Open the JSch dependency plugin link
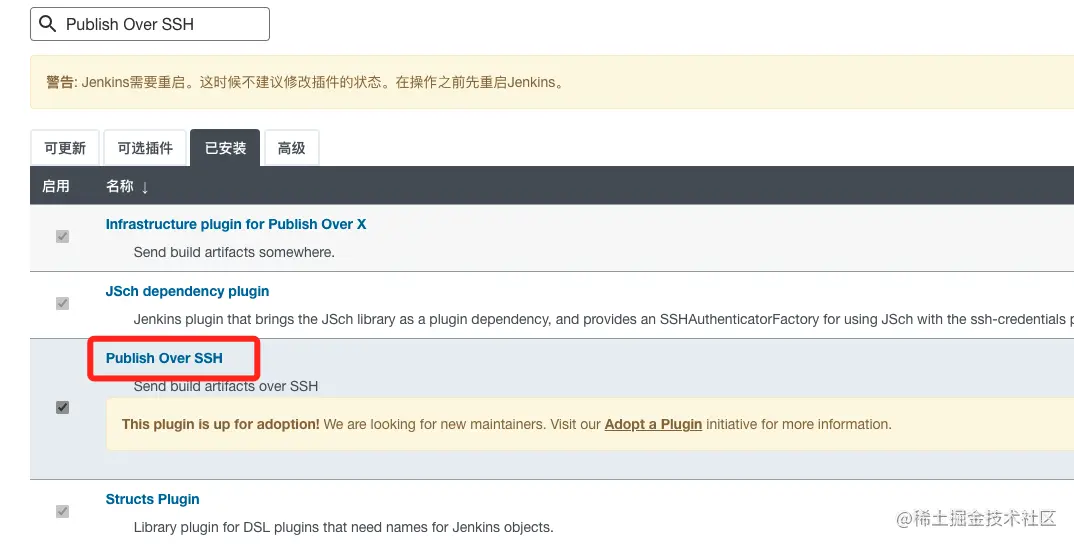1074x546 pixels. [187, 291]
